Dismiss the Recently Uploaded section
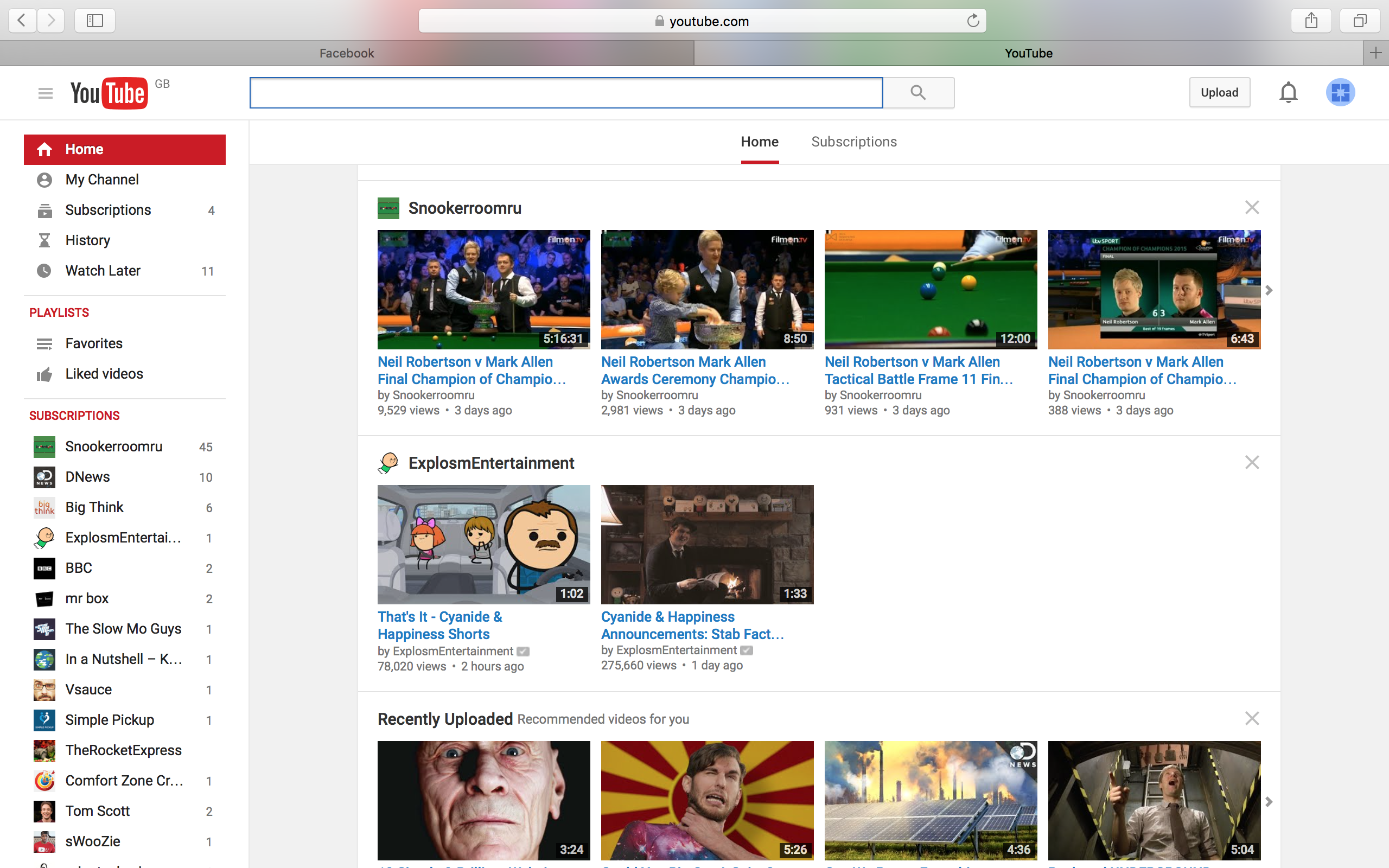This screenshot has width=1389, height=868. (x=1252, y=718)
